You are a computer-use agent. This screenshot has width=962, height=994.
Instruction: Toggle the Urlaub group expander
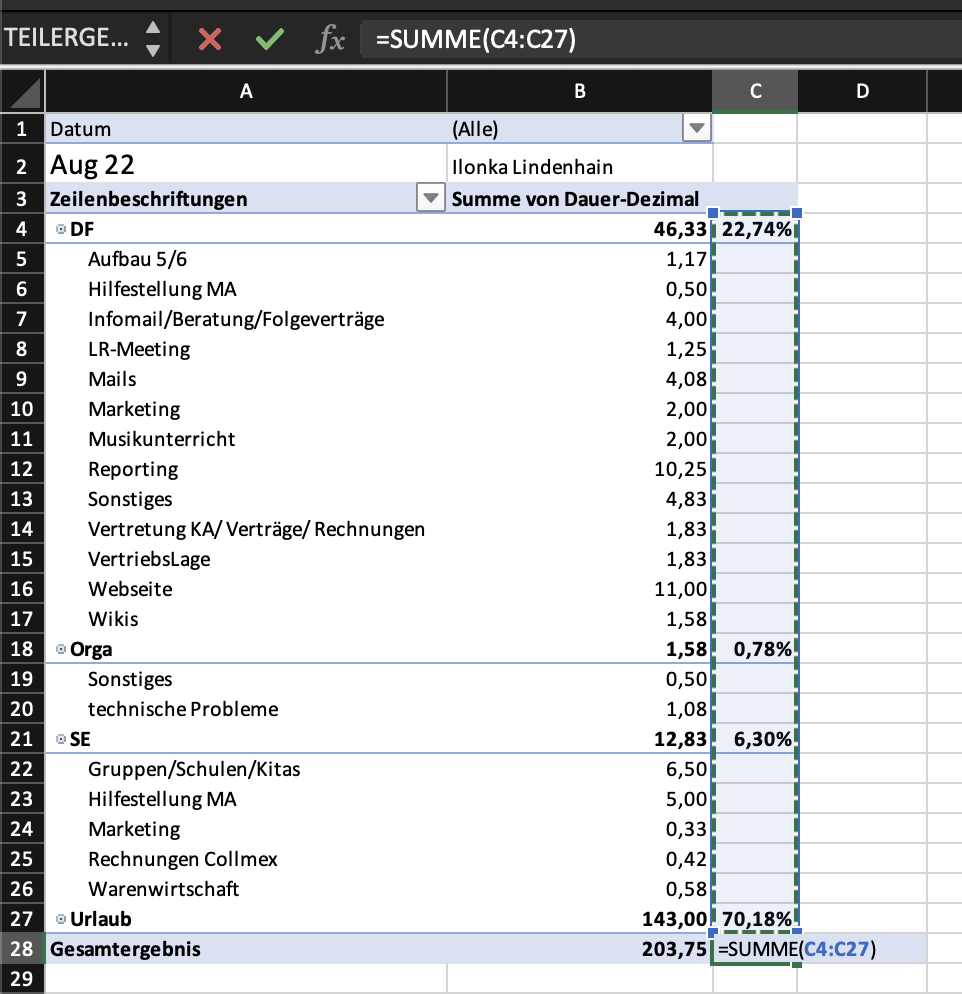pyautogui.click(x=61, y=919)
